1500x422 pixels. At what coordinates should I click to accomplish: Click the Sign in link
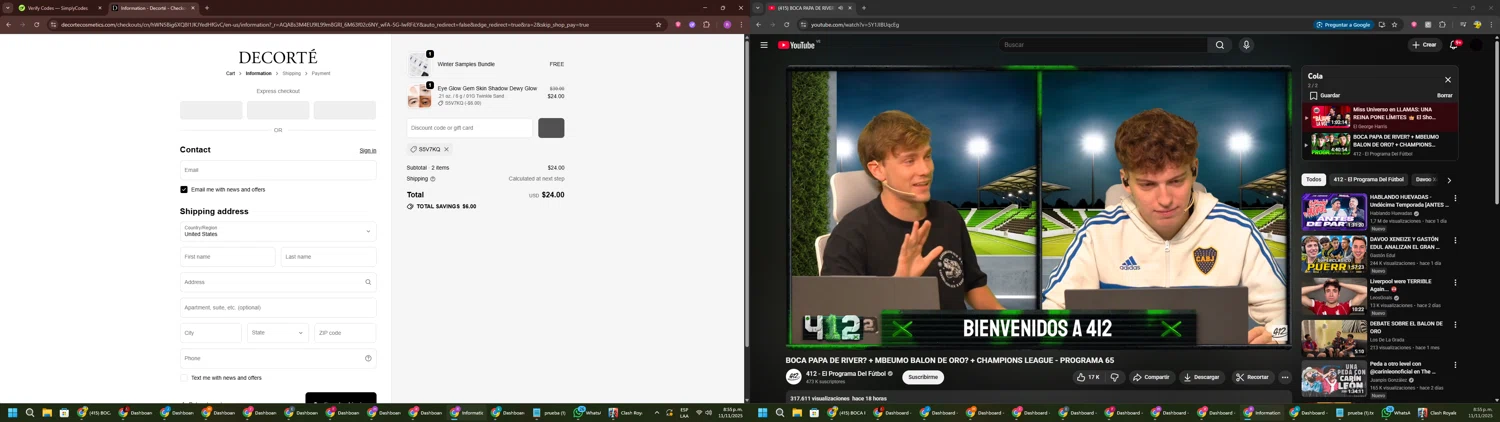(368, 150)
